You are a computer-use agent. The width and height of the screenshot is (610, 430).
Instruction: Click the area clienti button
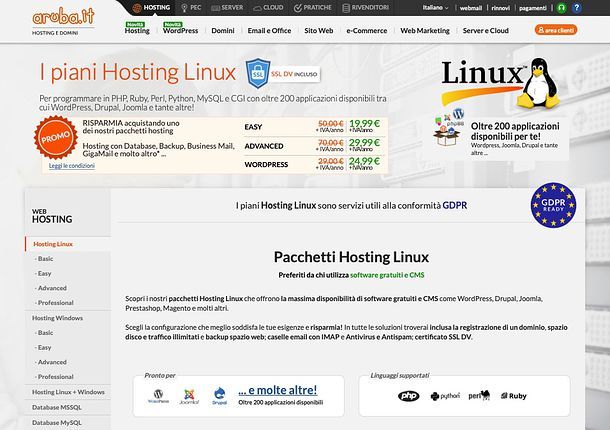[x=556, y=30]
